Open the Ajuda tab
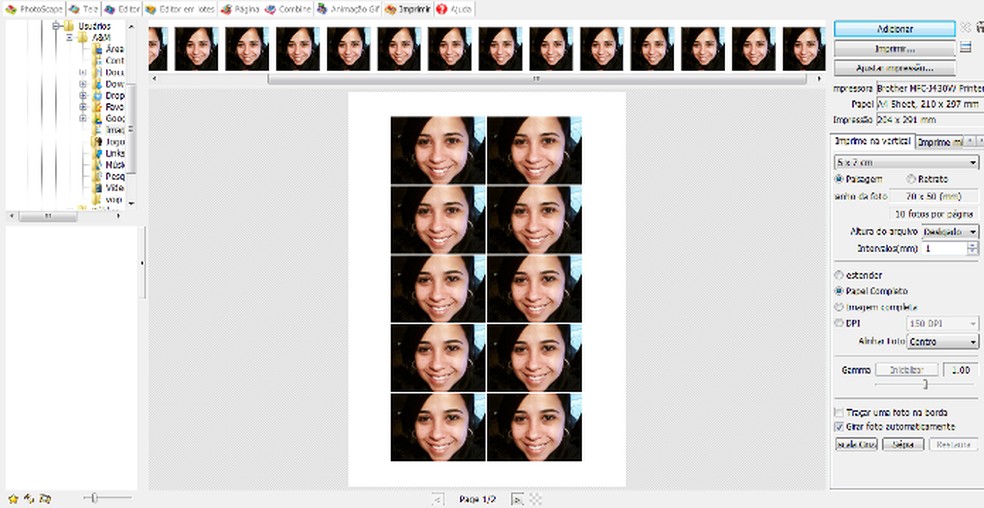The width and height of the screenshot is (984, 508). point(455,9)
